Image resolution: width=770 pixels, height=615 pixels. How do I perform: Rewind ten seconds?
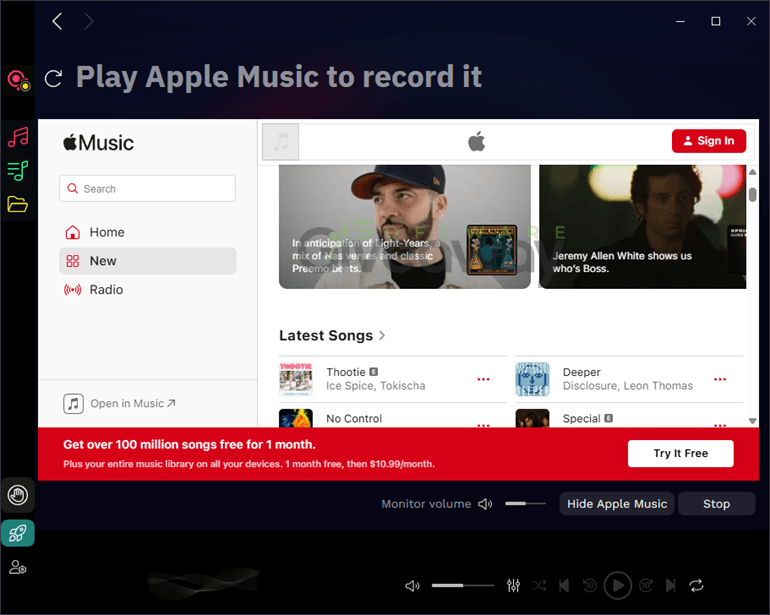tap(590, 586)
